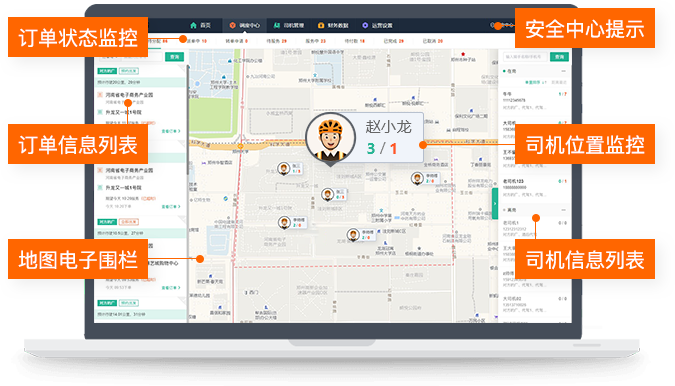This screenshot has height=386, width=675.
Task: Open the 财务数据 navigation tab
Action: (x=333, y=25)
